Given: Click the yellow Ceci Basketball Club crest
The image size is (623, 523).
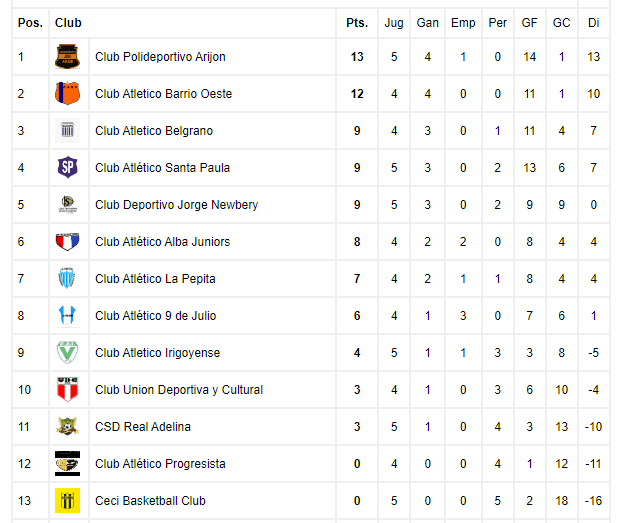Looking at the screenshot, I should point(67,500).
